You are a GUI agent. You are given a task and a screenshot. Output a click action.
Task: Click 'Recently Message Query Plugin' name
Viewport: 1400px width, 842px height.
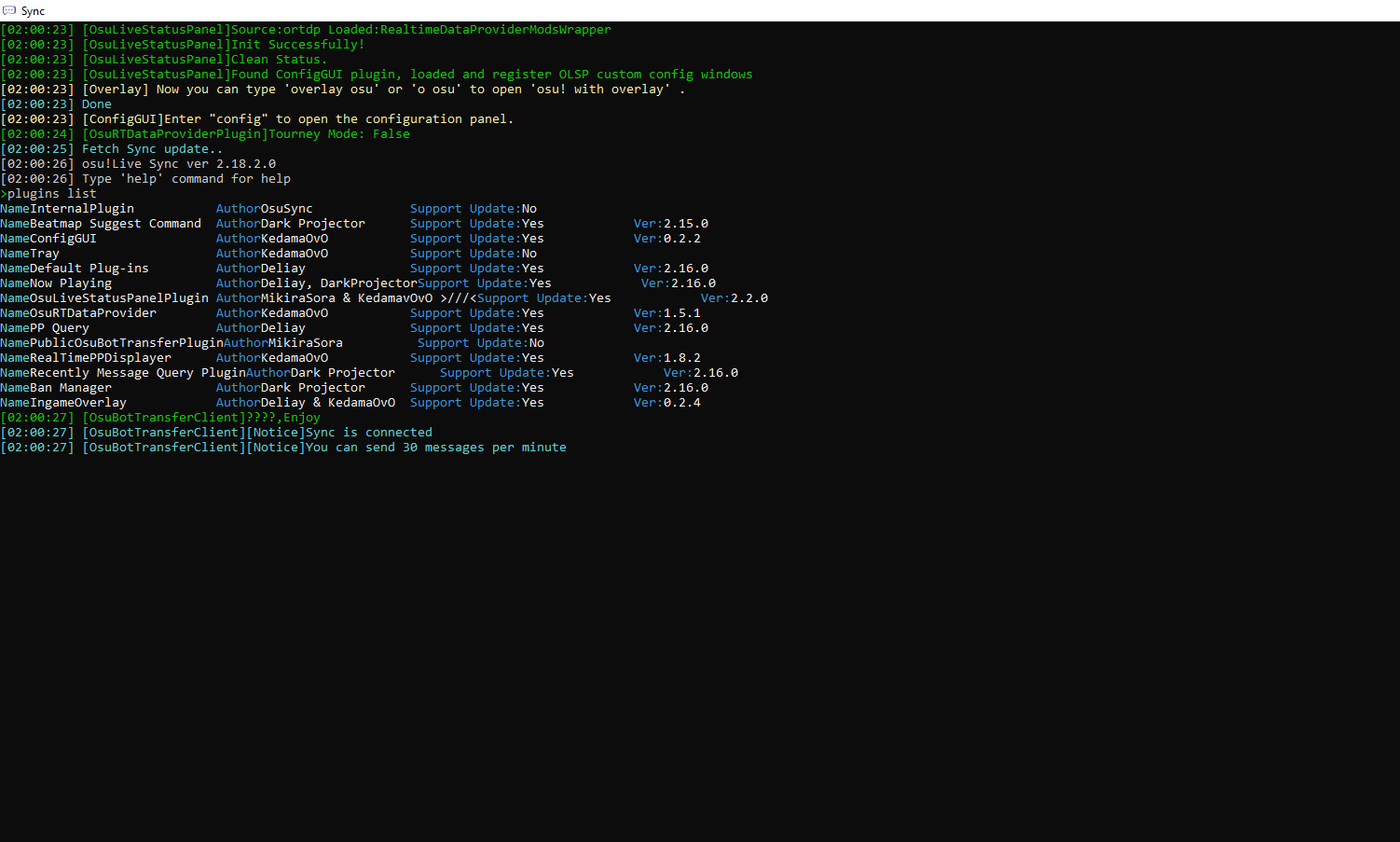tap(138, 373)
